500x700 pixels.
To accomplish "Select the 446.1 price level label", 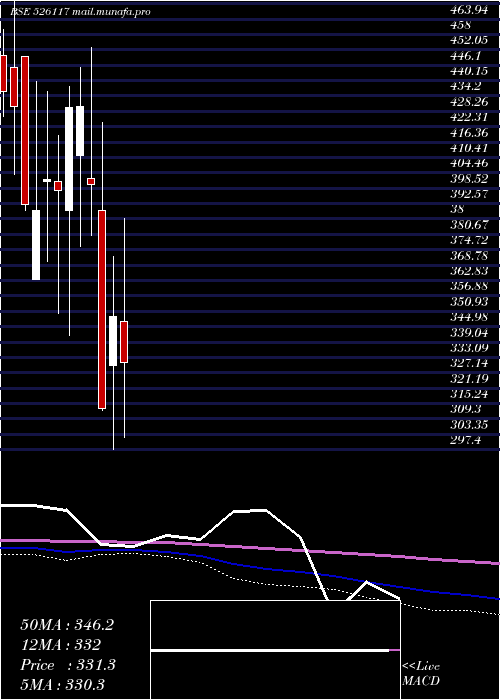I will 467,56.
